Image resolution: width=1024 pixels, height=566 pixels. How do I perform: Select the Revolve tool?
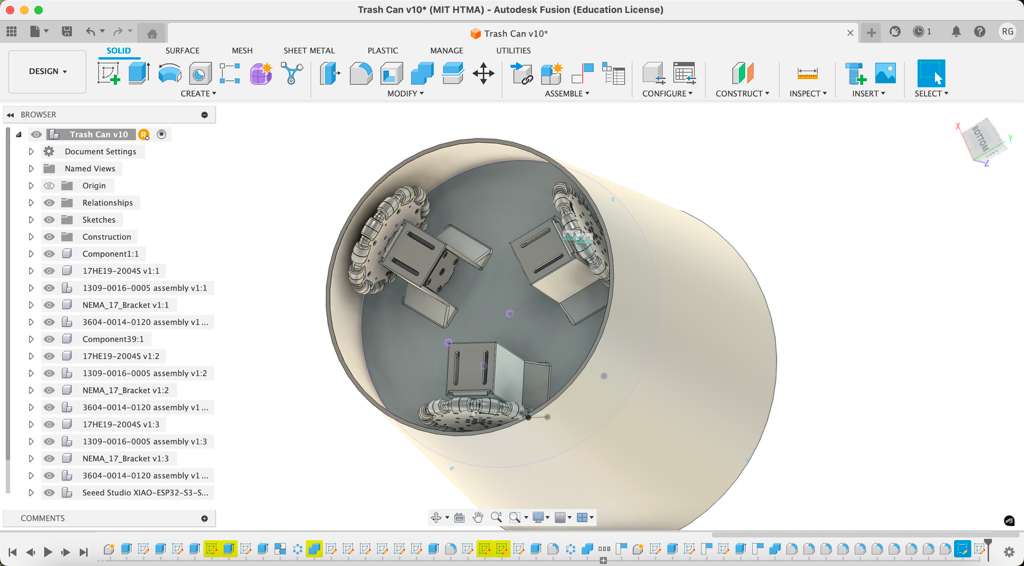[x=169, y=73]
